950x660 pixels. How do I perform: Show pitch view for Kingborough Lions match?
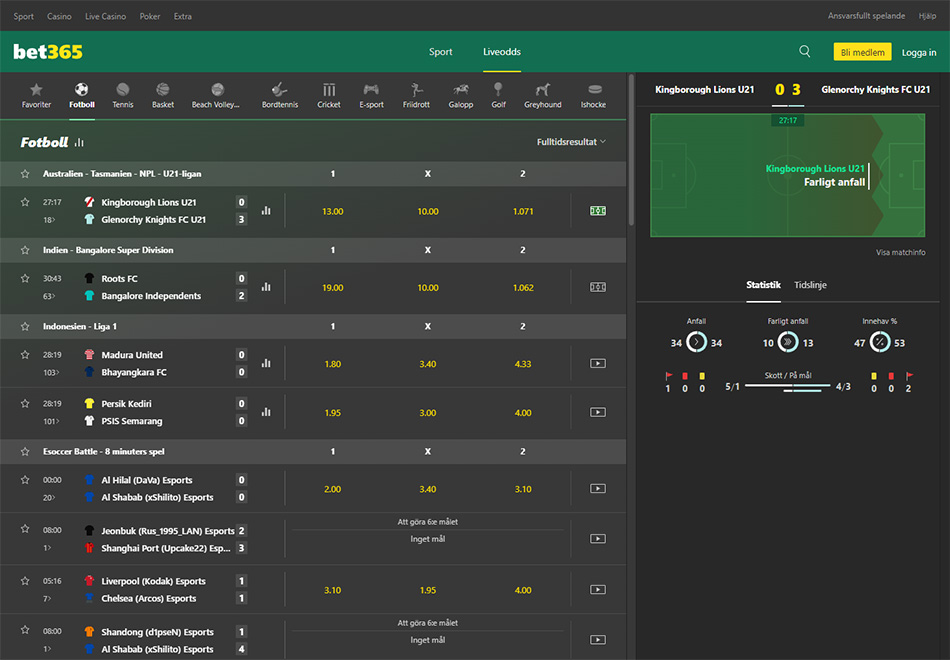[x=598, y=211]
